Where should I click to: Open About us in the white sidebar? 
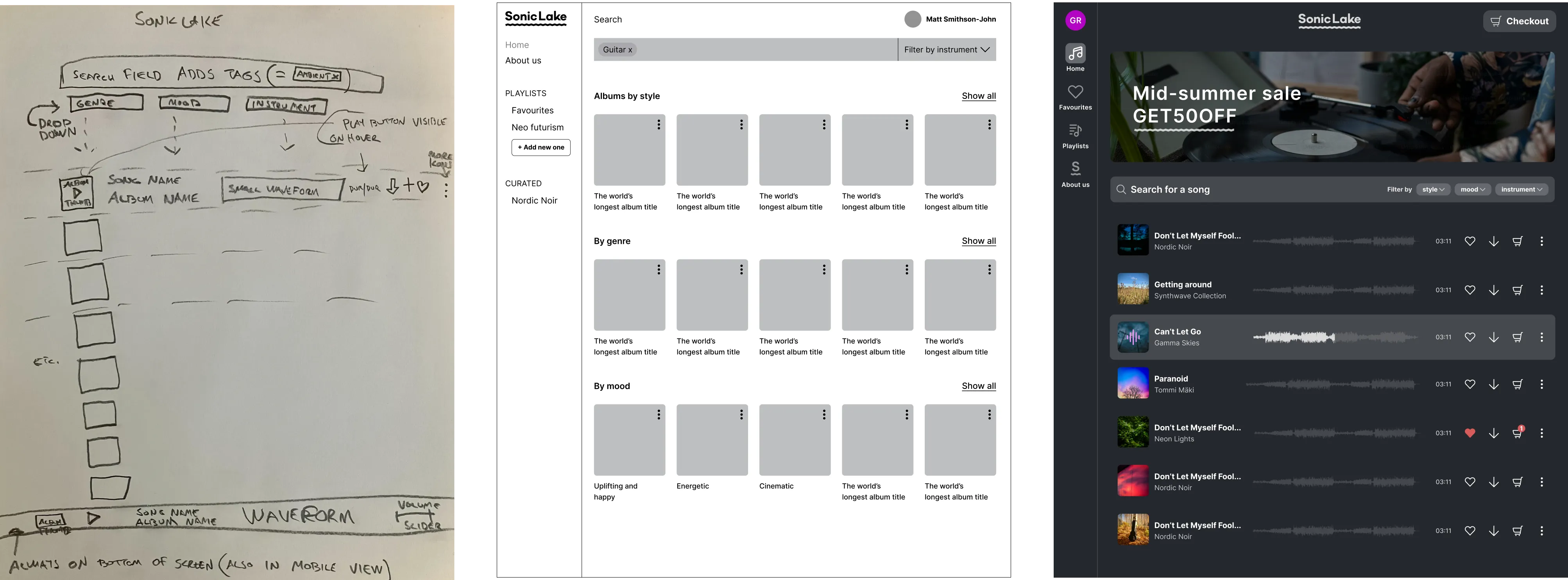point(523,60)
